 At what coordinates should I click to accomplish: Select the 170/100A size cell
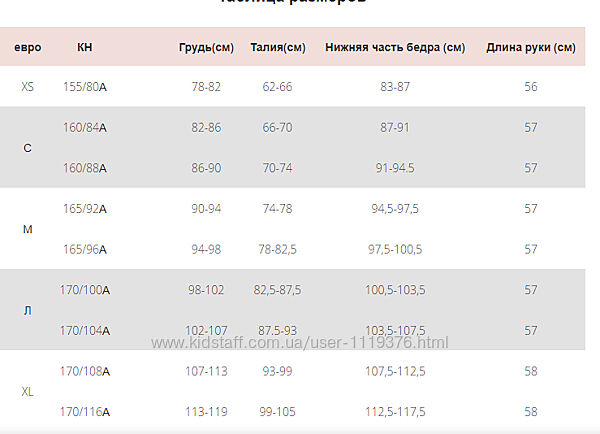(x=84, y=290)
